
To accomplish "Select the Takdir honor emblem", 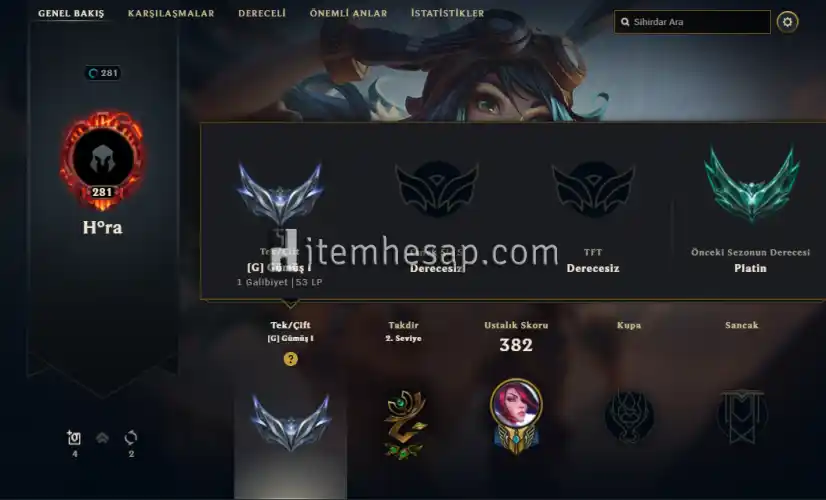I will tap(404, 424).
